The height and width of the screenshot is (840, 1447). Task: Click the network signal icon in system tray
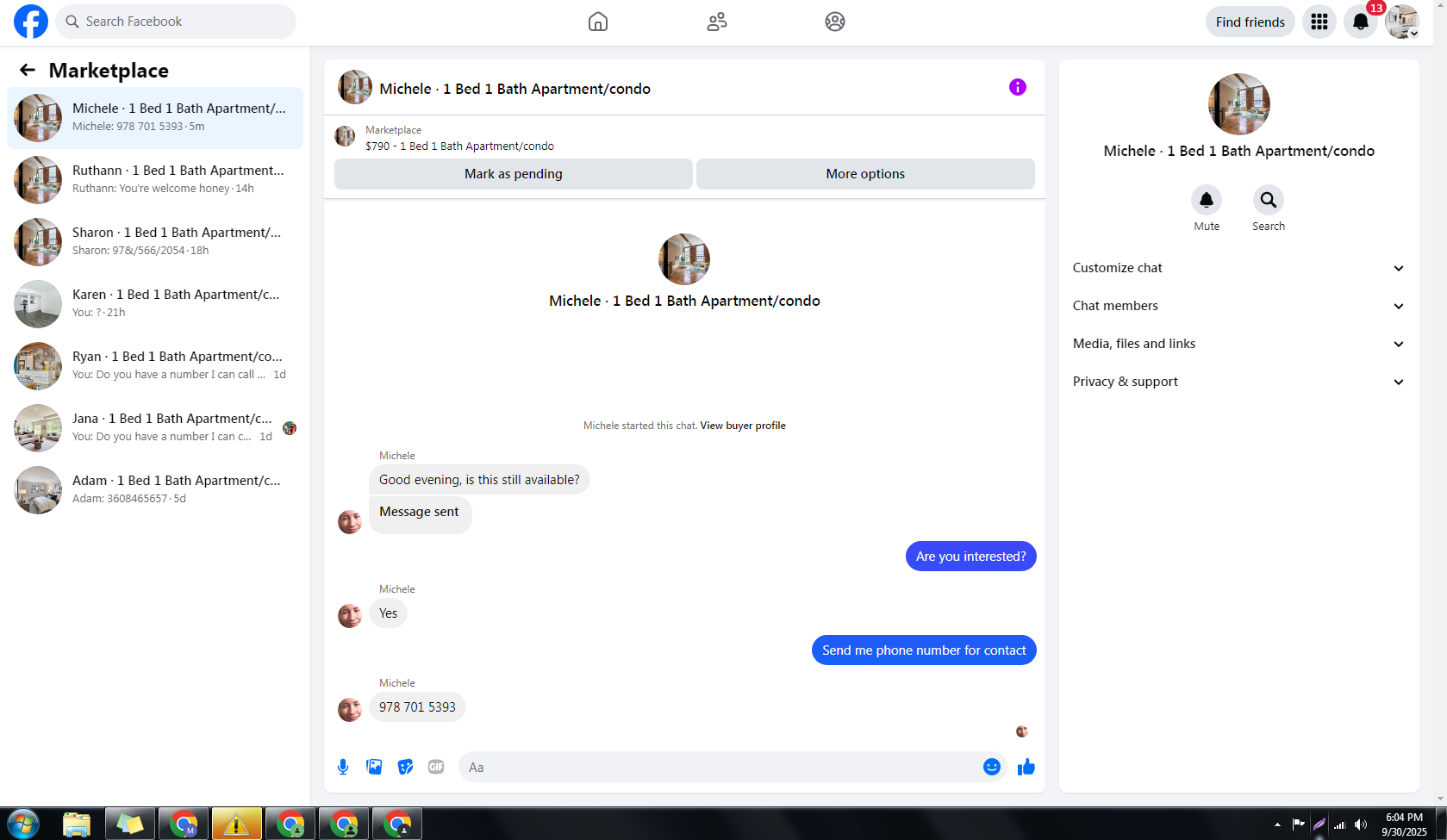click(x=1340, y=824)
